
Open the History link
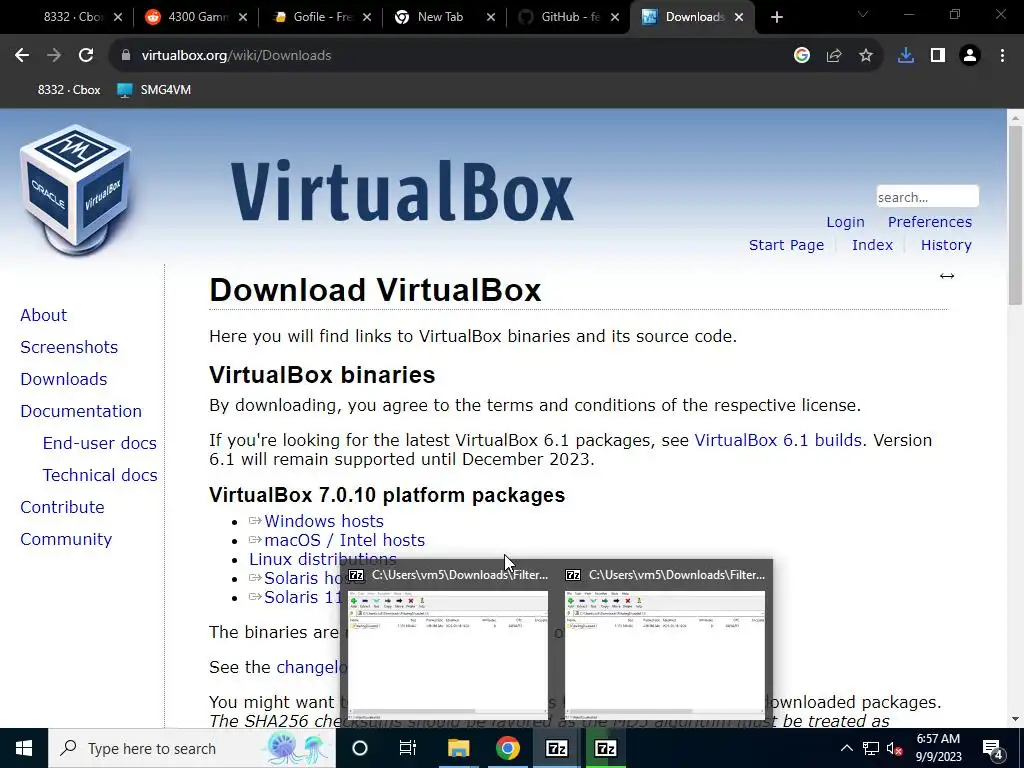tap(946, 245)
